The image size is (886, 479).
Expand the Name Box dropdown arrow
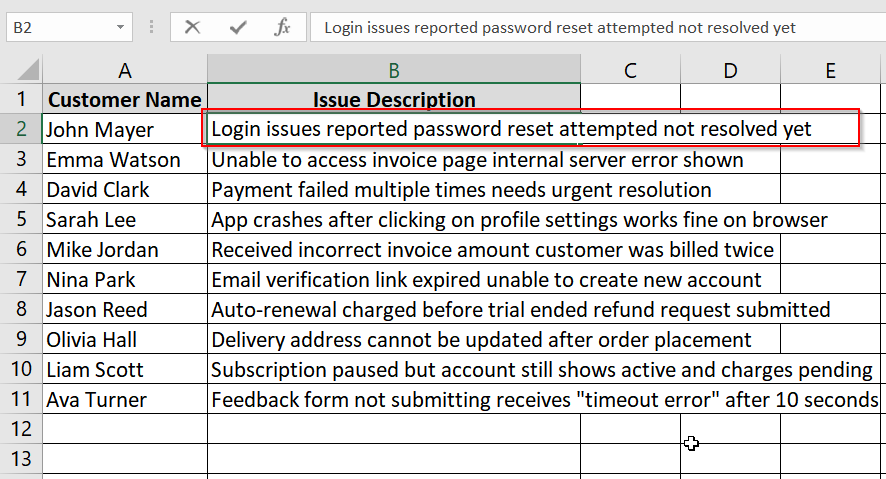point(120,27)
